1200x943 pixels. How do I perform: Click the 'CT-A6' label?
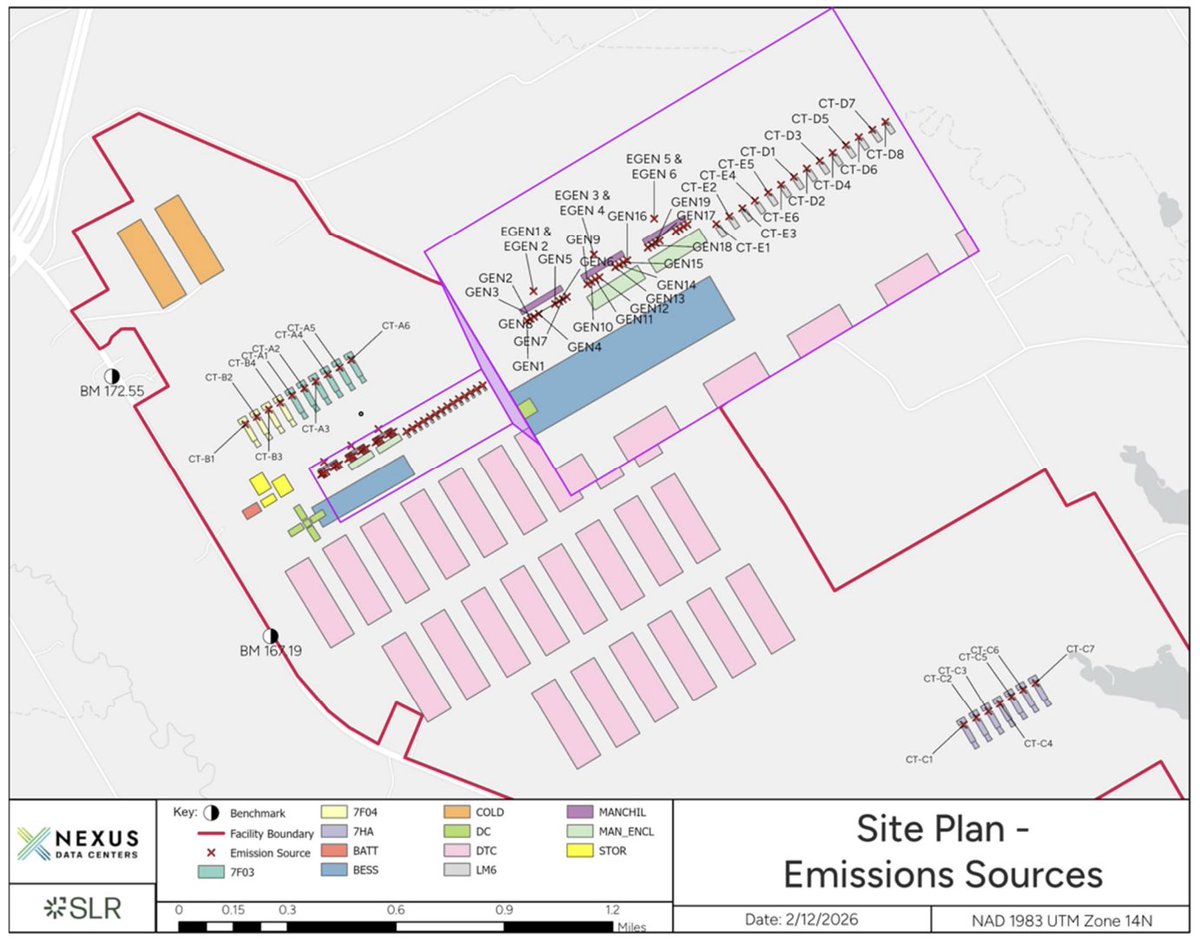point(396,326)
